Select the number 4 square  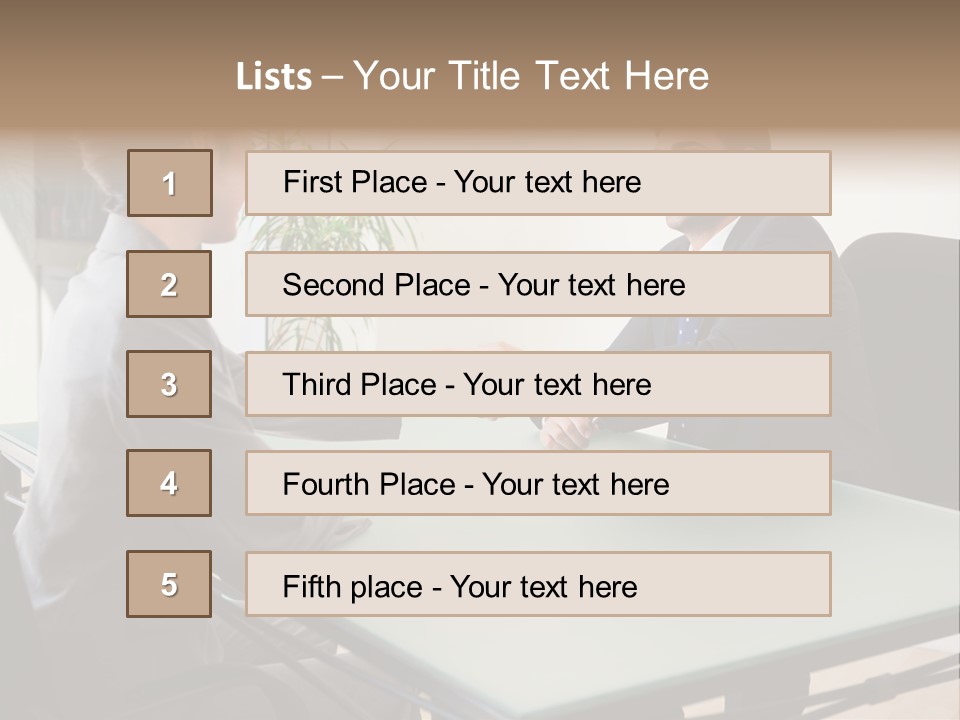pos(169,483)
